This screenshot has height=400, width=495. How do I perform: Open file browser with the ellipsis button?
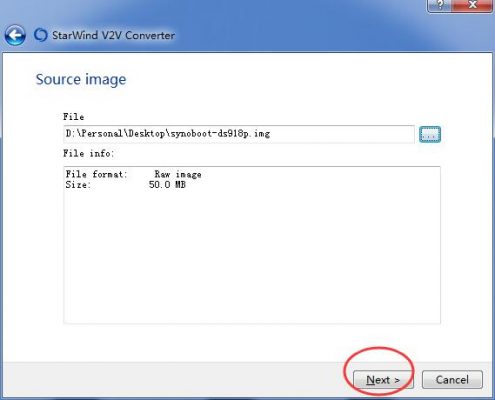[430, 134]
